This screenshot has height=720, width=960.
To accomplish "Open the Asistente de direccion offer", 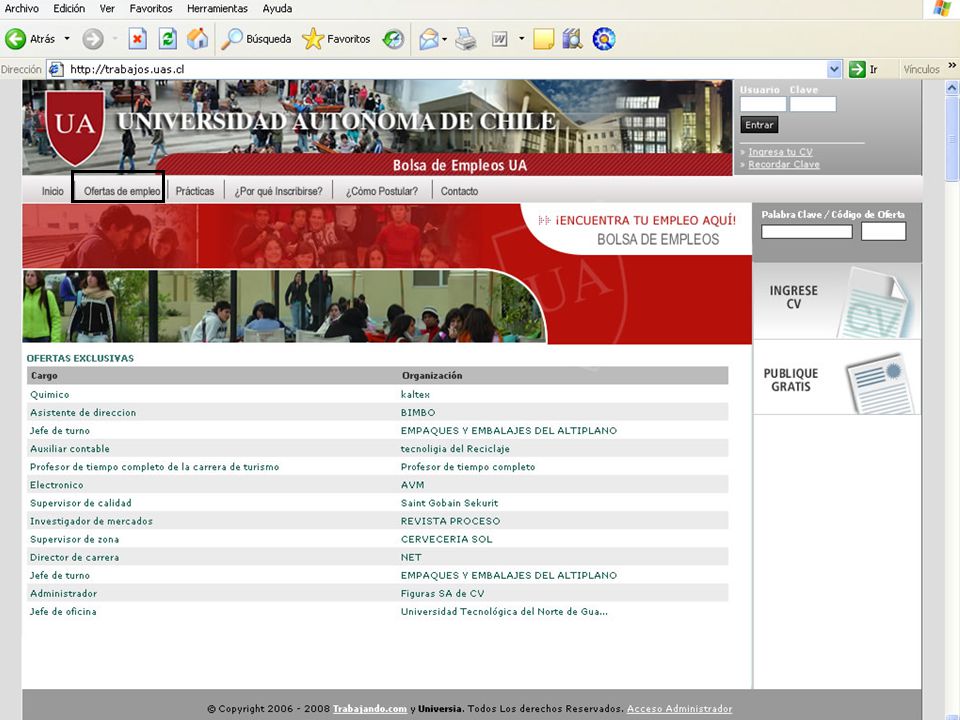I will coord(83,413).
